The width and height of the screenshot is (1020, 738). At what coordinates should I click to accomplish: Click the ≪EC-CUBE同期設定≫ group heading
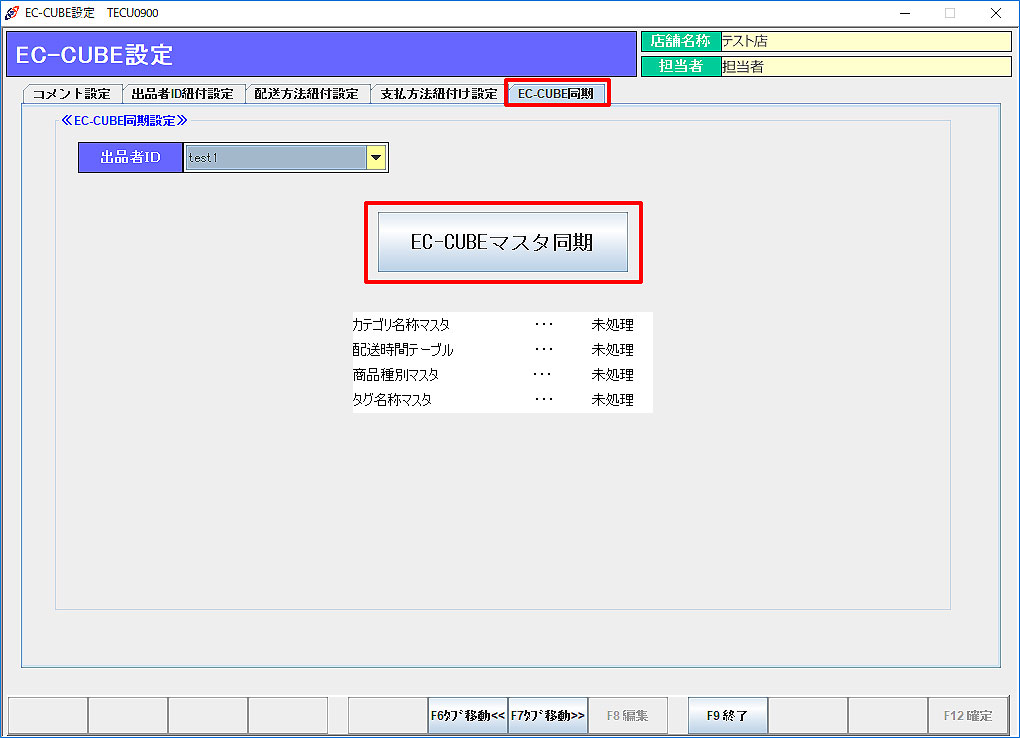coord(124,120)
